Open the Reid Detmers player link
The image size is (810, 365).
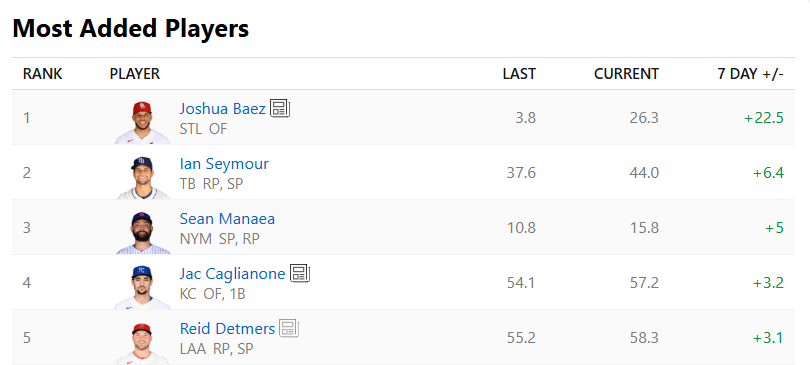(x=227, y=329)
